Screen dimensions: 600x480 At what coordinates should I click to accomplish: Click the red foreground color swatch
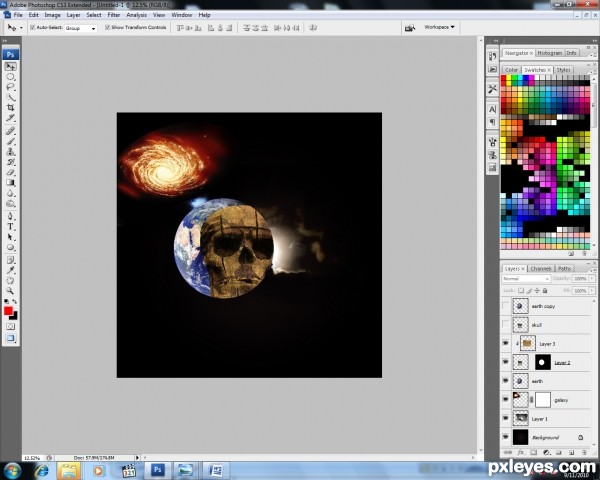pos(8,311)
